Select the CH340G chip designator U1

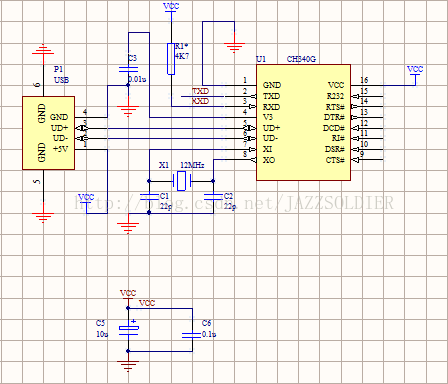(x=261, y=59)
